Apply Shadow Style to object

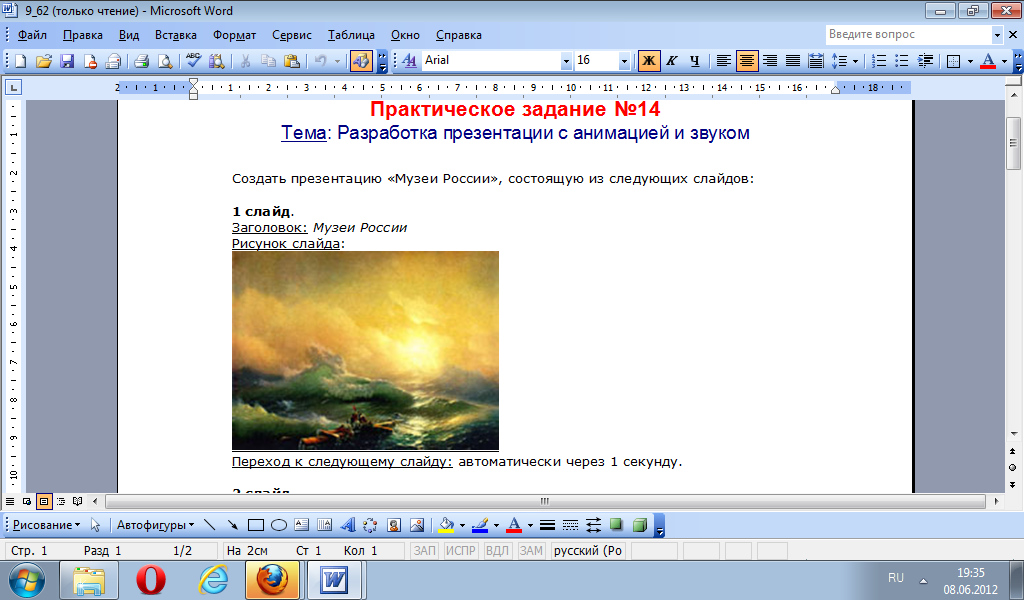tap(616, 525)
